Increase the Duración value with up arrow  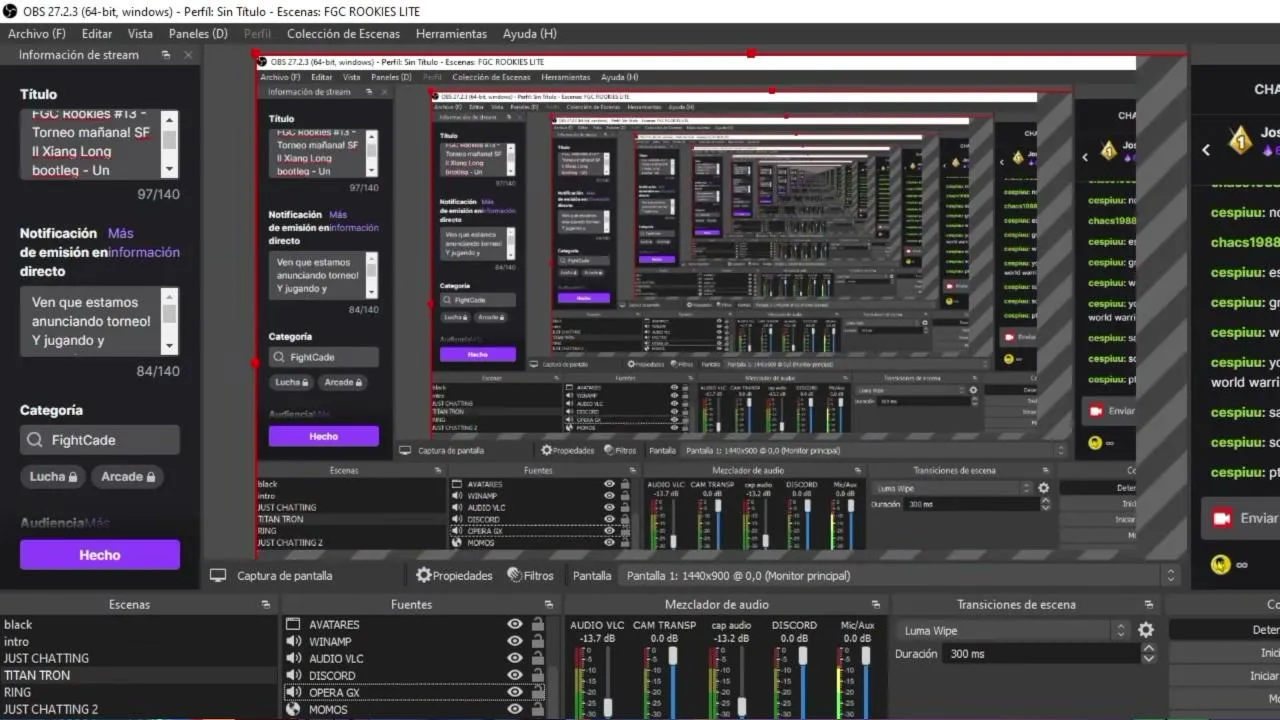[1148, 648]
